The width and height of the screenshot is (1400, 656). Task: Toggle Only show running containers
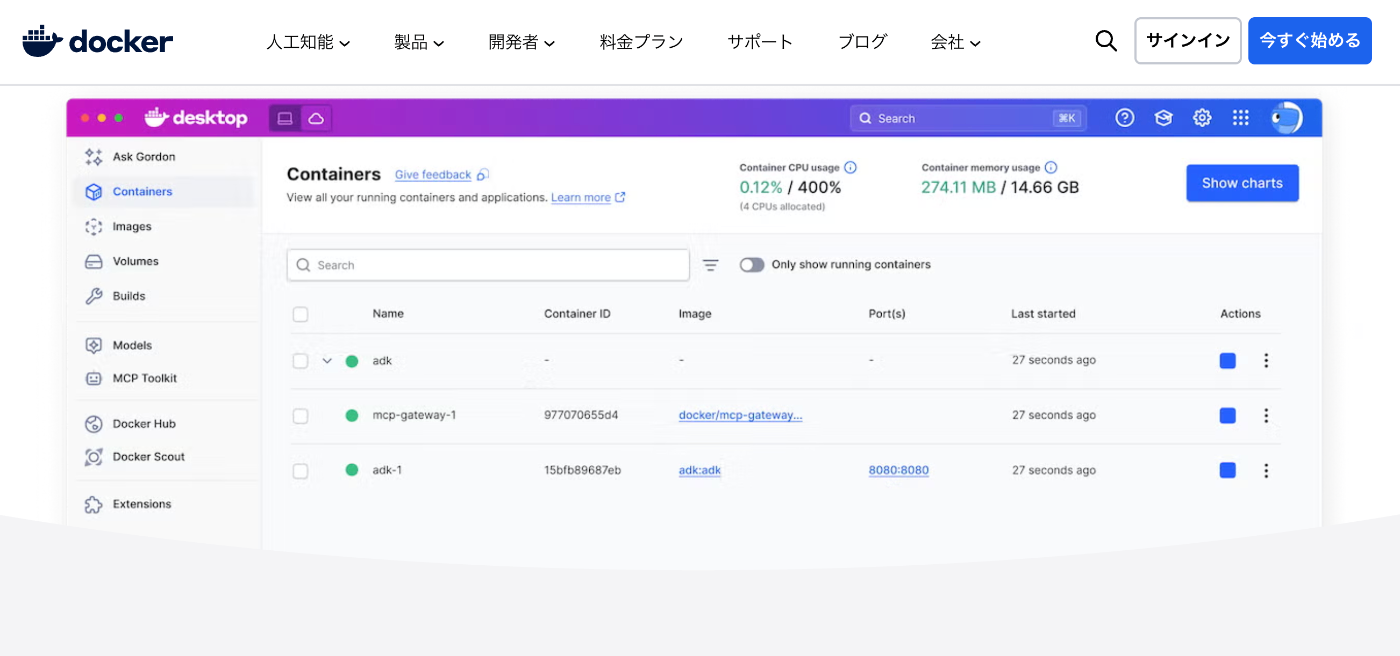tap(752, 265)
